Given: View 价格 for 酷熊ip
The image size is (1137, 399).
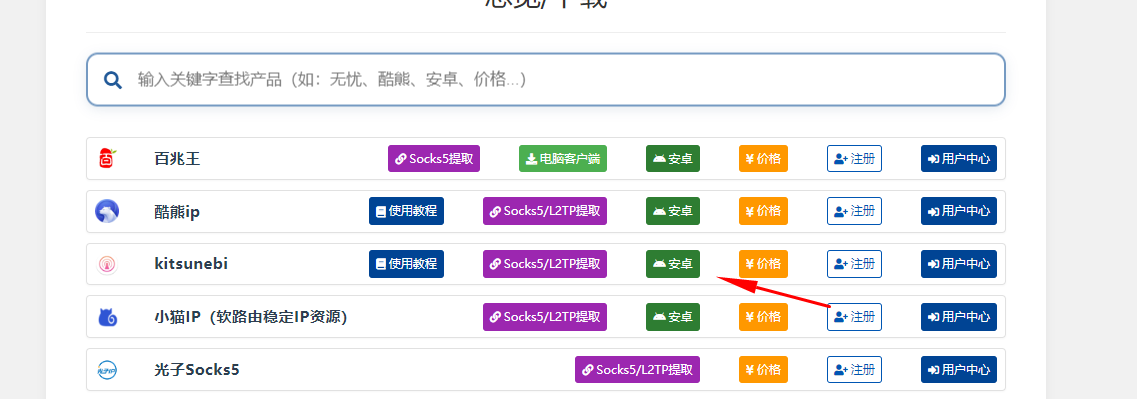Looking at the screenshot, I should click(x=764, y=211).
